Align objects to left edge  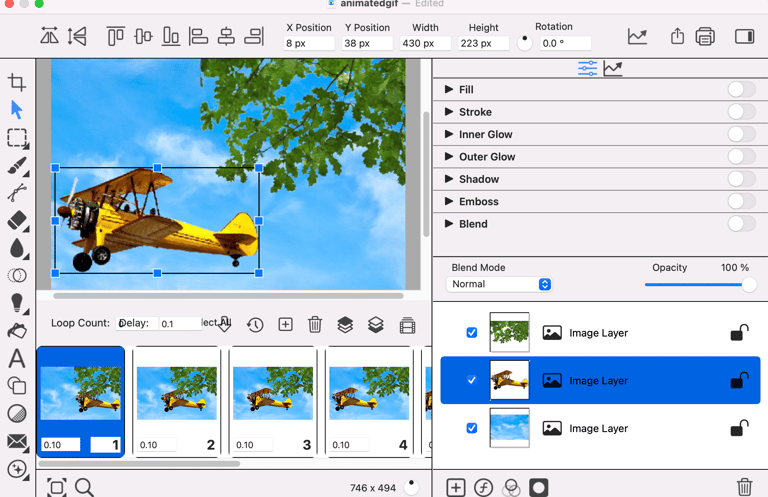click(x=198, y=36)
